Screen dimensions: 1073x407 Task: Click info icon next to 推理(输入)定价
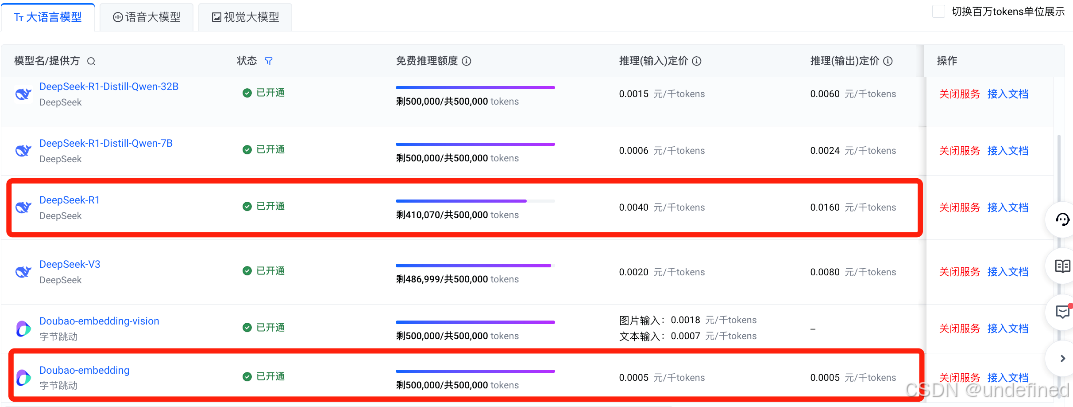pos(697,61)
